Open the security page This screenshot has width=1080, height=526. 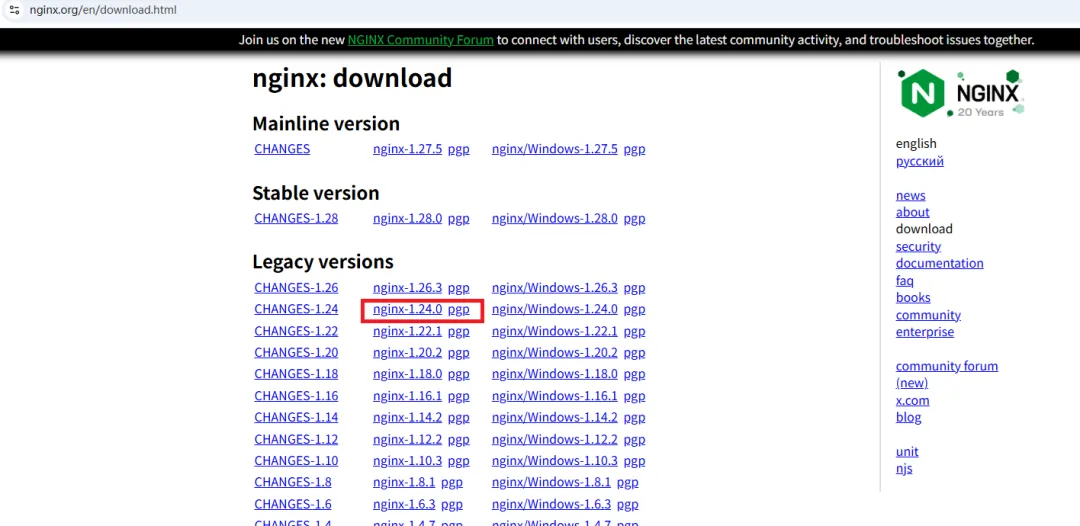click(918, 246)
